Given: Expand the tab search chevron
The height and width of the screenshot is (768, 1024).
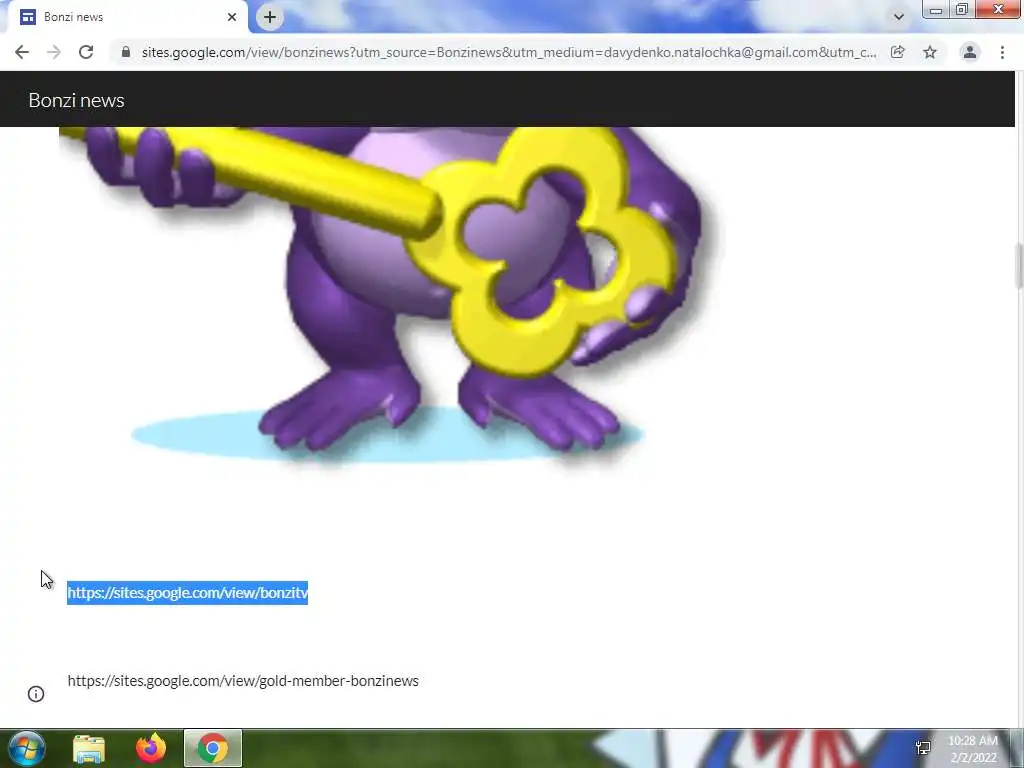Looking at the screenshot, I should pyautogui.click(x=899, y=17).
